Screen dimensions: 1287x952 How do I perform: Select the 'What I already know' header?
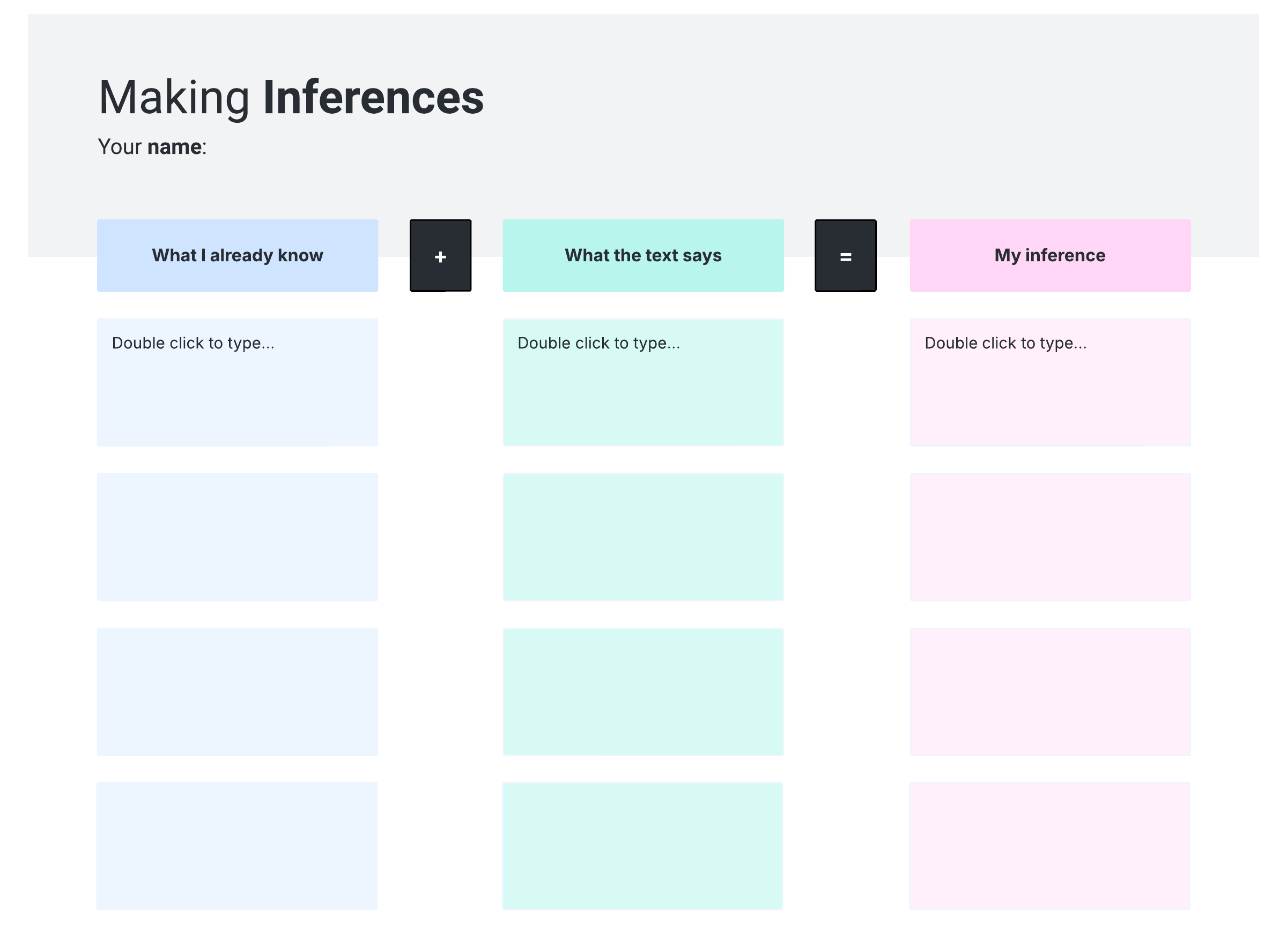coord(238,255)
